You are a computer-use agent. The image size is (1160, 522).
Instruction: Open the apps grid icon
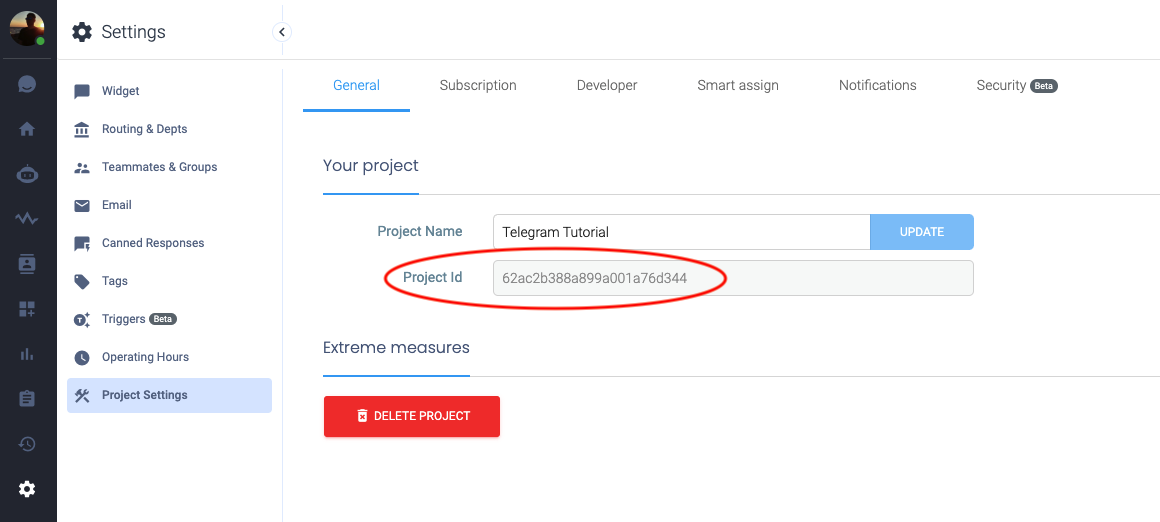27,309
